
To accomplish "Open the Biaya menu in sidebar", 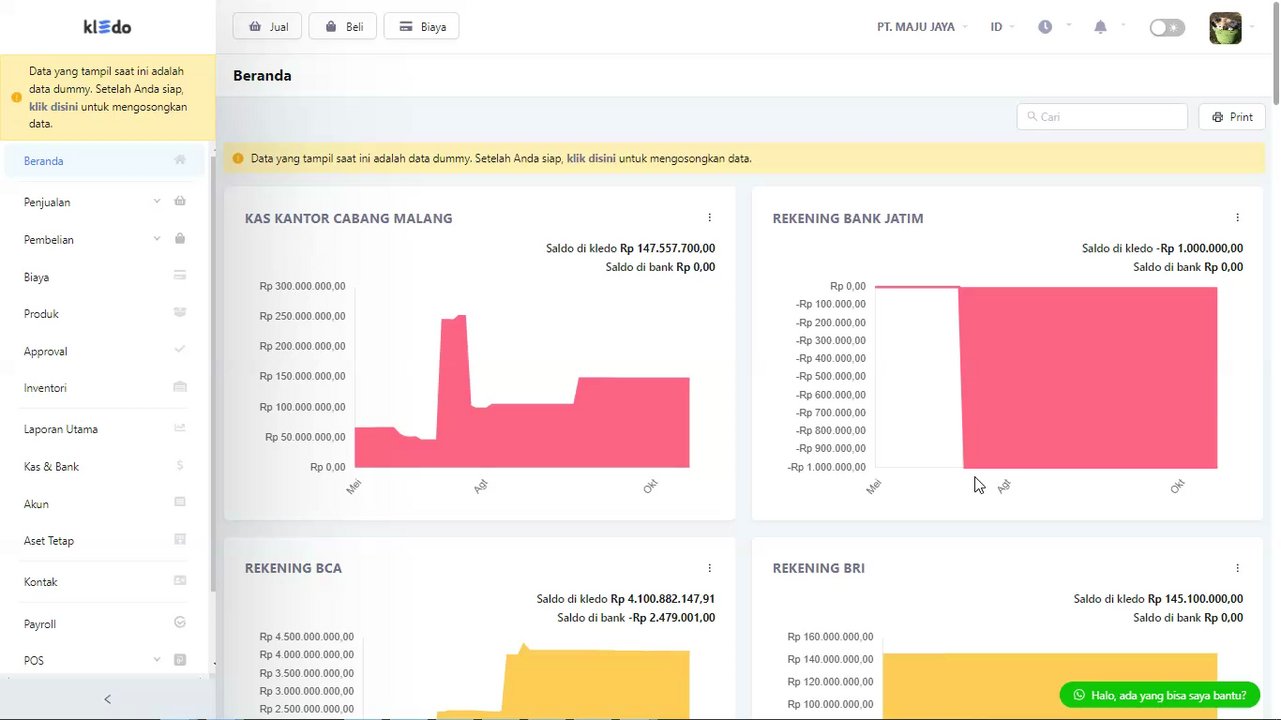I will click(x=105, y=277).
